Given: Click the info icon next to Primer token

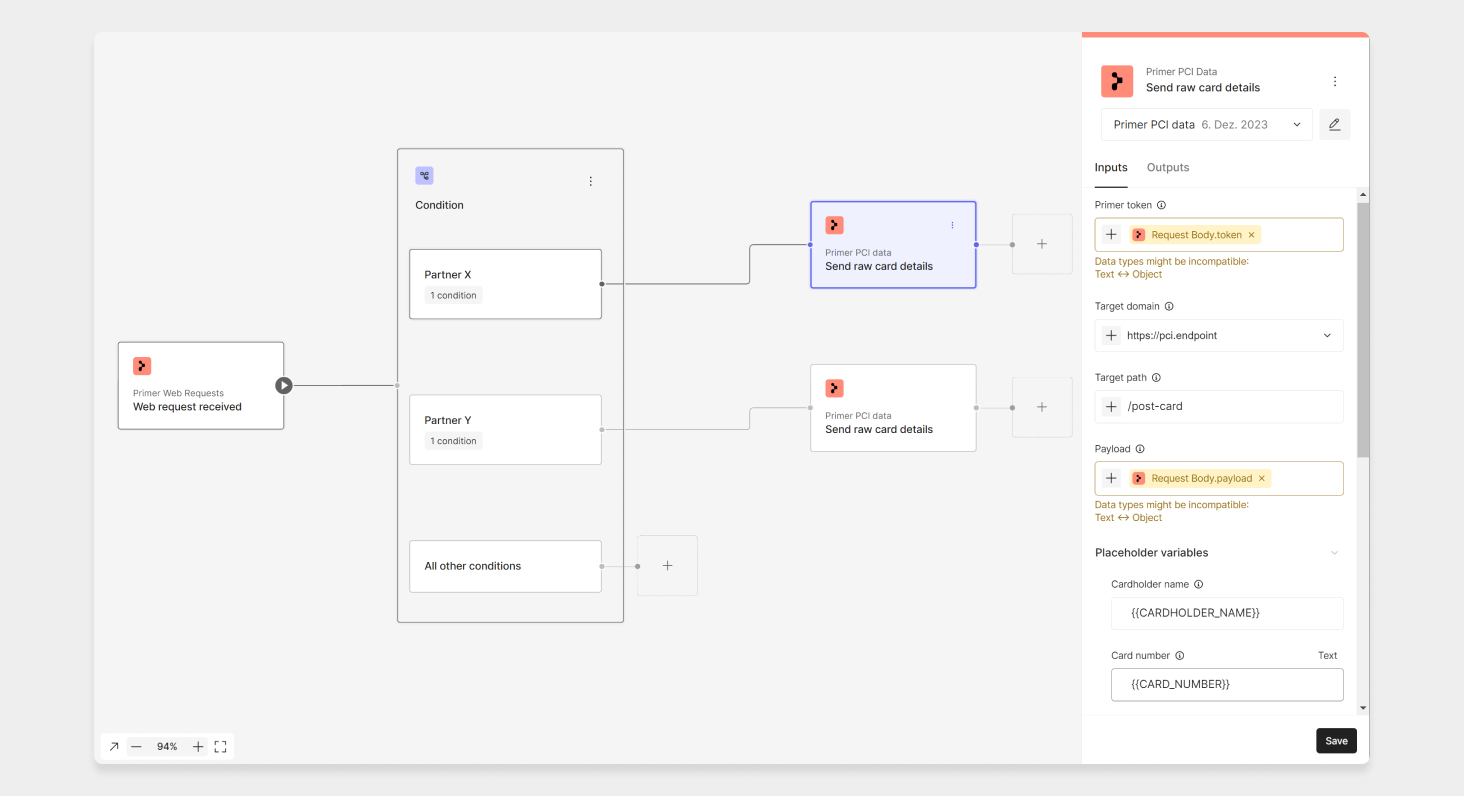Looking at the screenshot, I should tap(1161, 205).
